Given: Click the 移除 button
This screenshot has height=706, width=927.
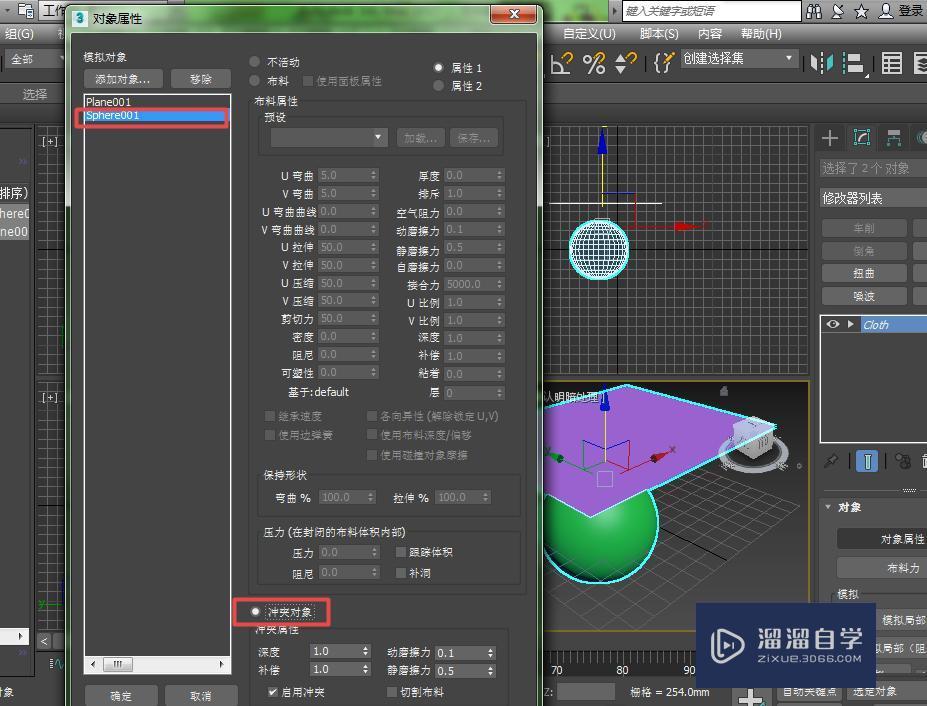Looking at the screenshot, I should pyautogui.click(x=201, y=79).
